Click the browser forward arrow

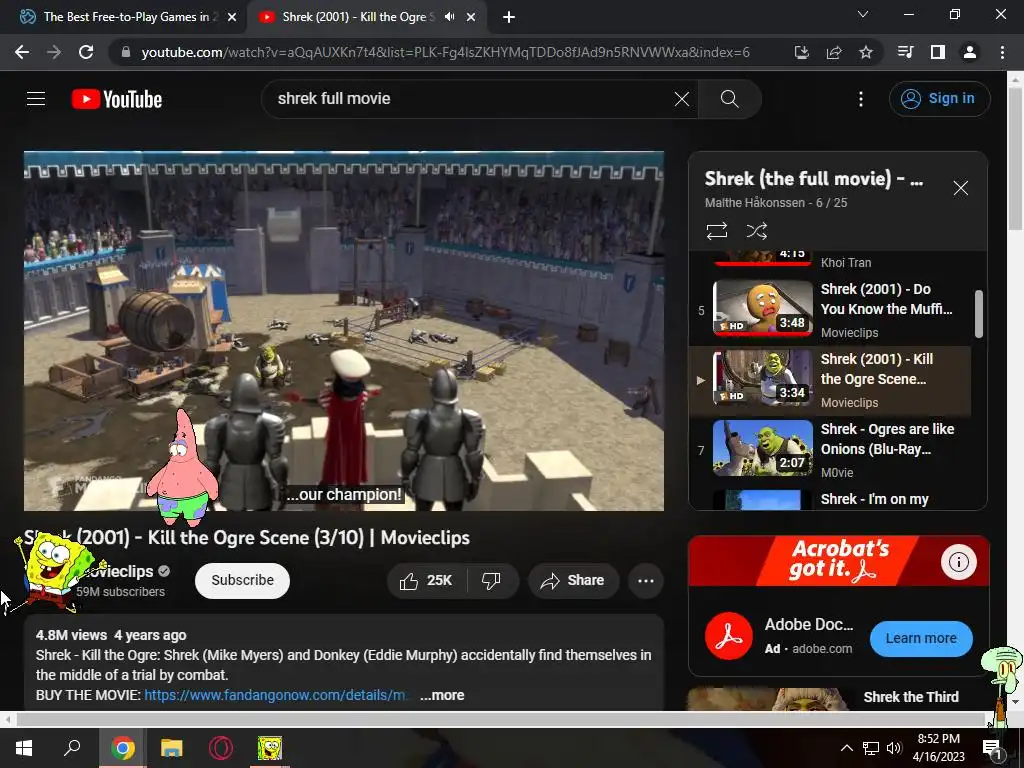(x=54, y=52)
